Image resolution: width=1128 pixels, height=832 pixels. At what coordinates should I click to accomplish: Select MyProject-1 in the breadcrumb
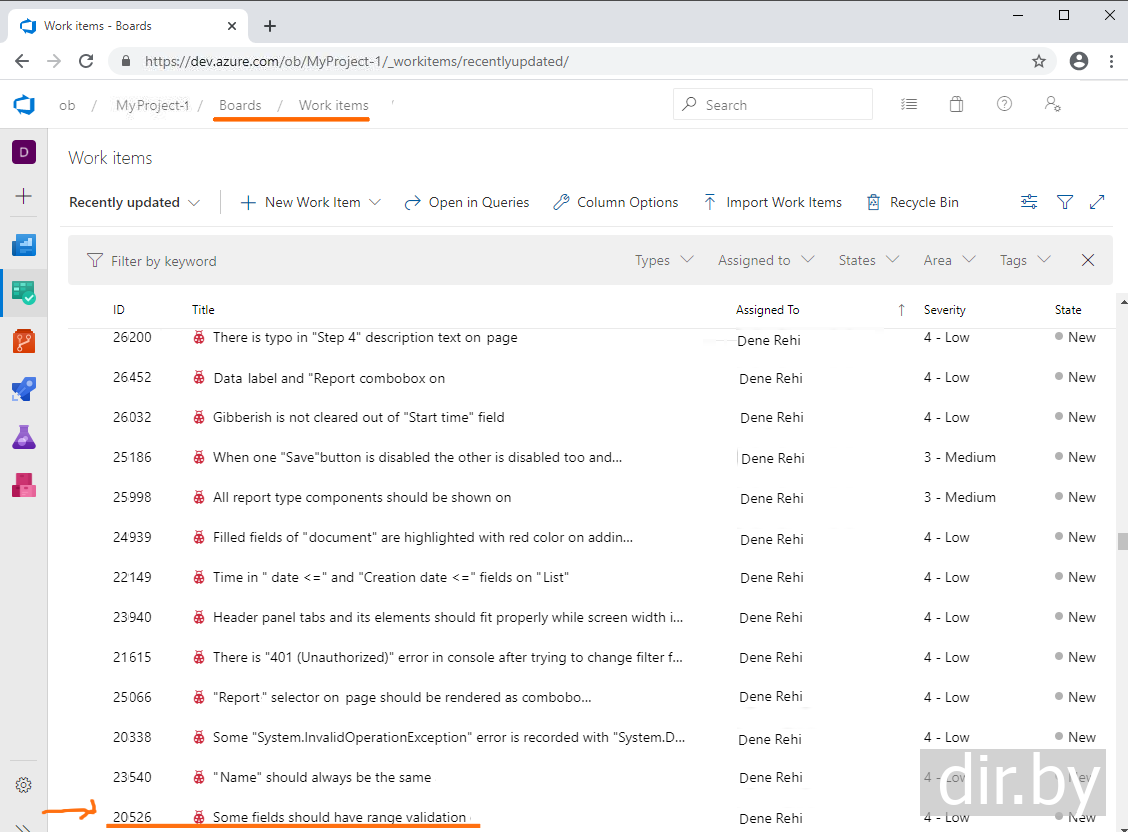tap(152, 105)
